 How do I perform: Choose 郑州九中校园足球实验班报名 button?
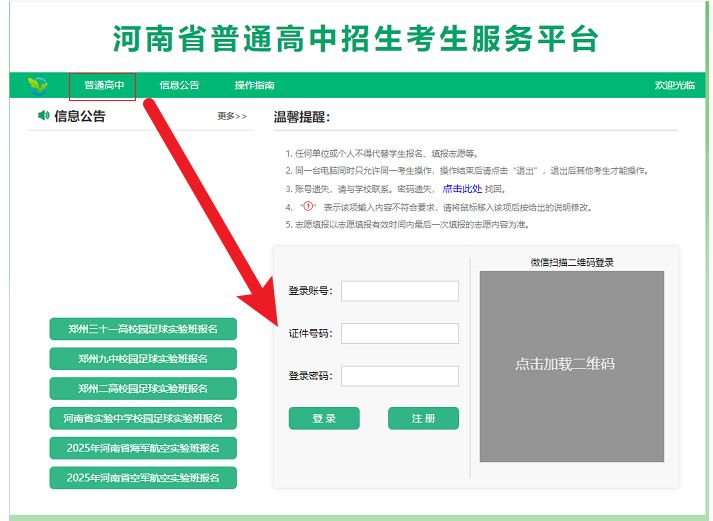pyautogui.click(x=143, y=358)
